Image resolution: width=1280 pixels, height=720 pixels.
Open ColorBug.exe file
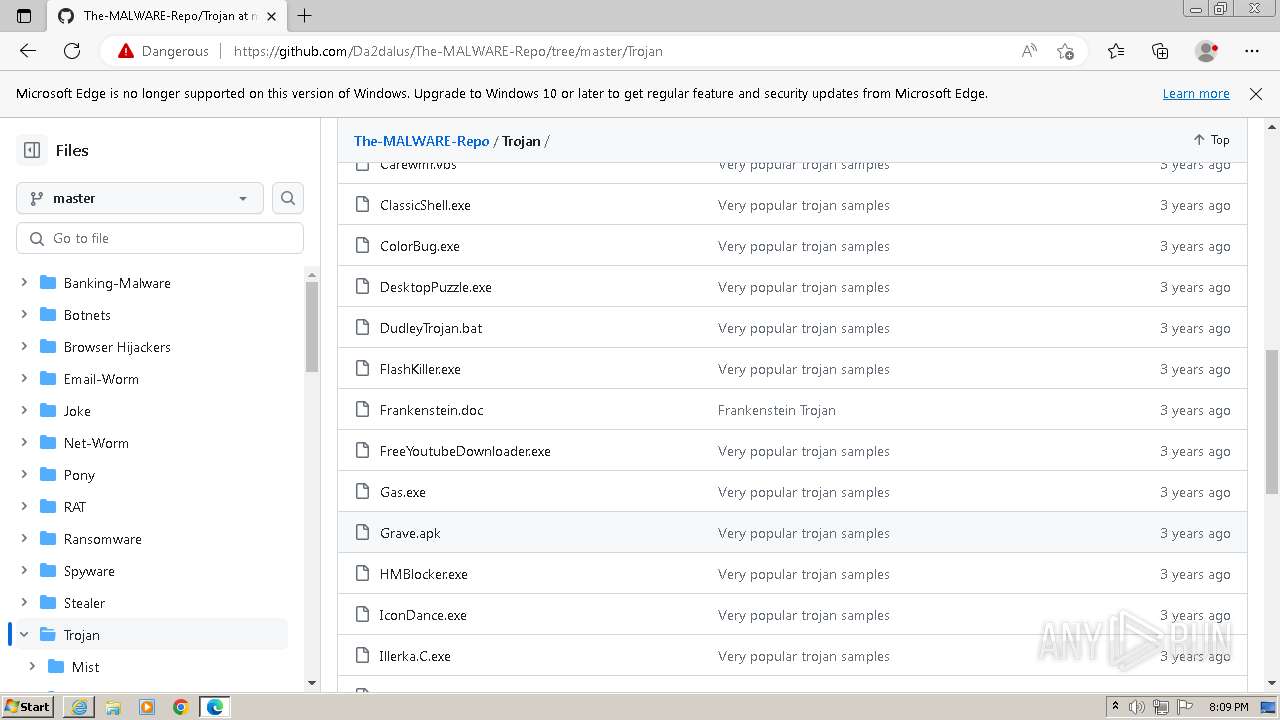[420, 246]
